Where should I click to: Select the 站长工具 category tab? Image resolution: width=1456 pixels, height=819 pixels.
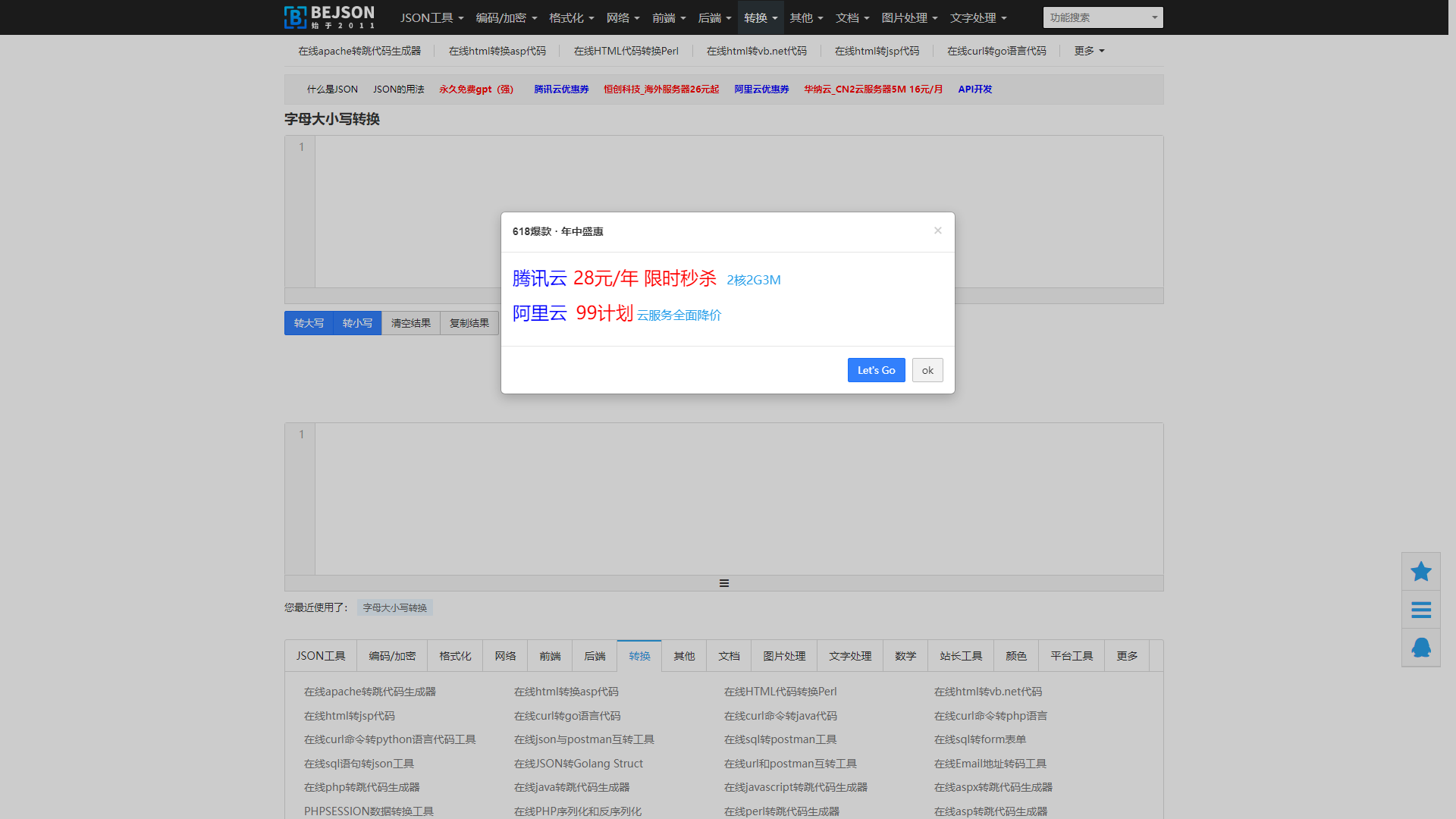pyautogui.click(x=960, y=656)
